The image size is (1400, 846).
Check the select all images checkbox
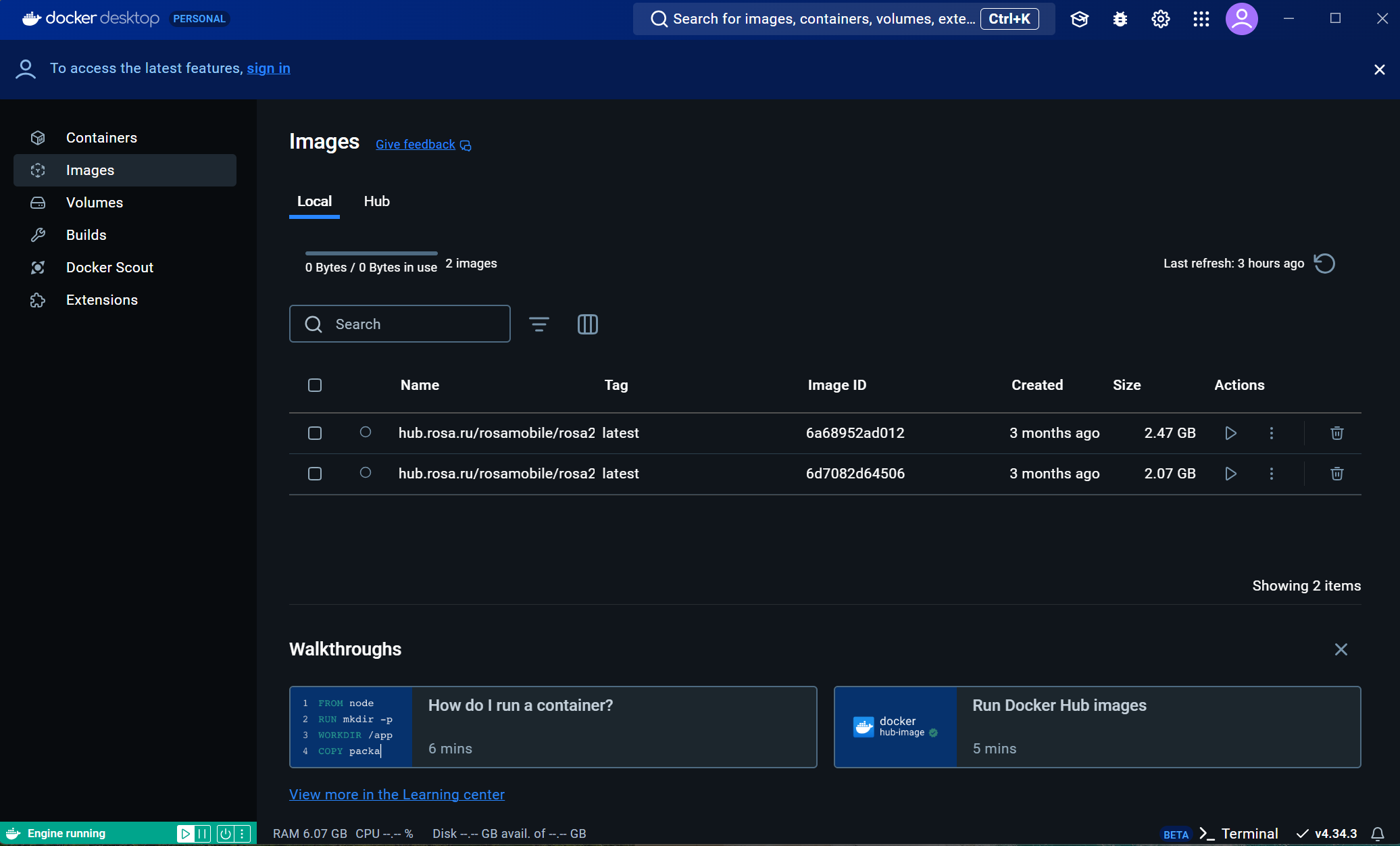pyautogui.click(x=315, y=385)
